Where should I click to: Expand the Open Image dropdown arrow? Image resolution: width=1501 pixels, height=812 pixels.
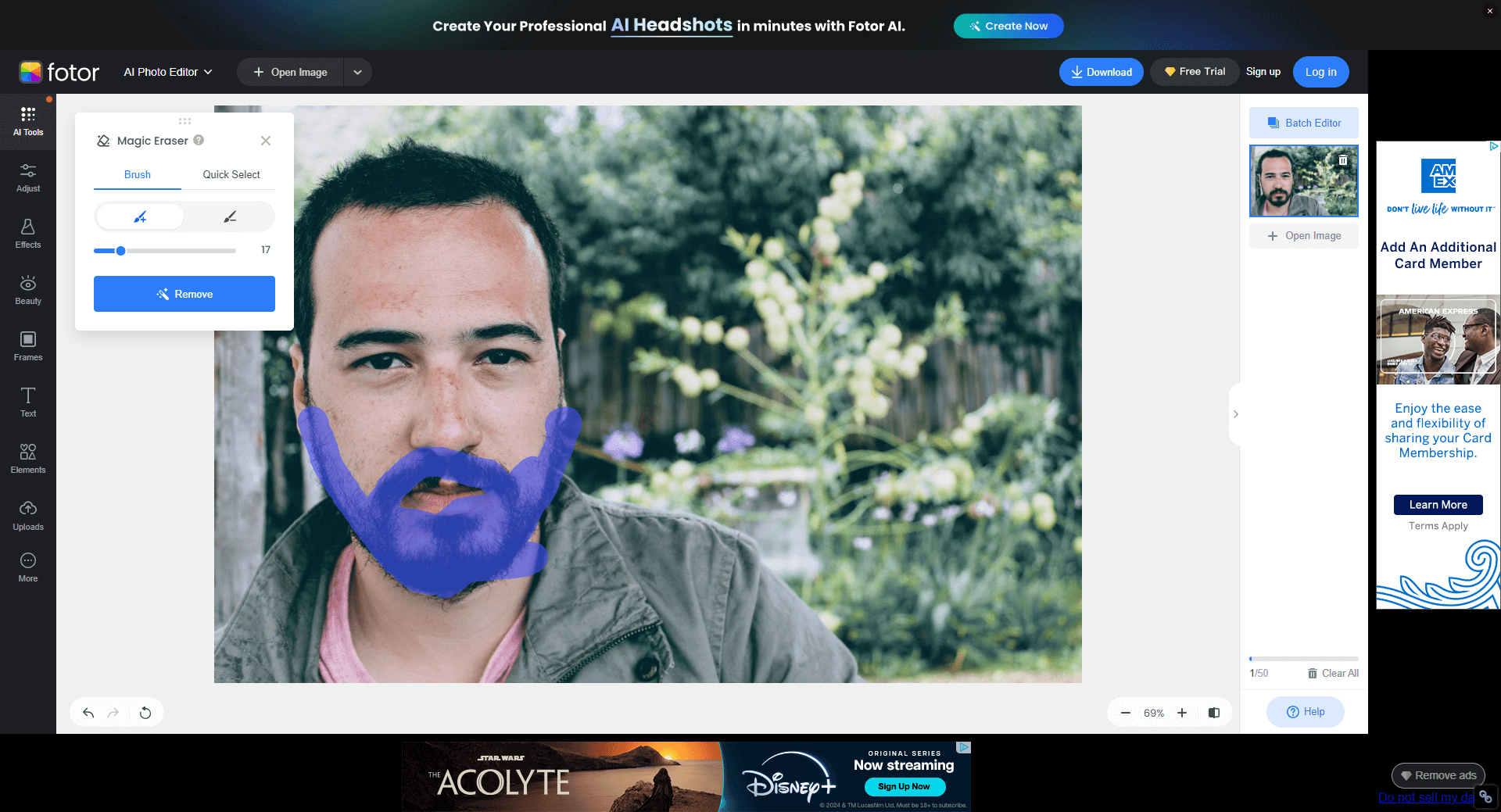coord(357,72)
